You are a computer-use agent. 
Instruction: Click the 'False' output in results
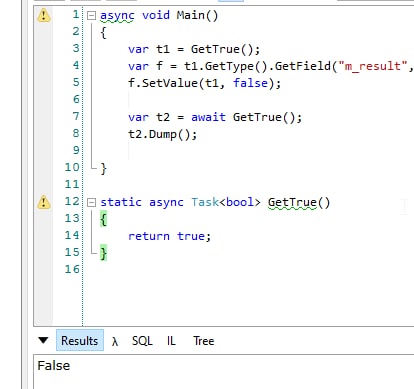(54, 366)
